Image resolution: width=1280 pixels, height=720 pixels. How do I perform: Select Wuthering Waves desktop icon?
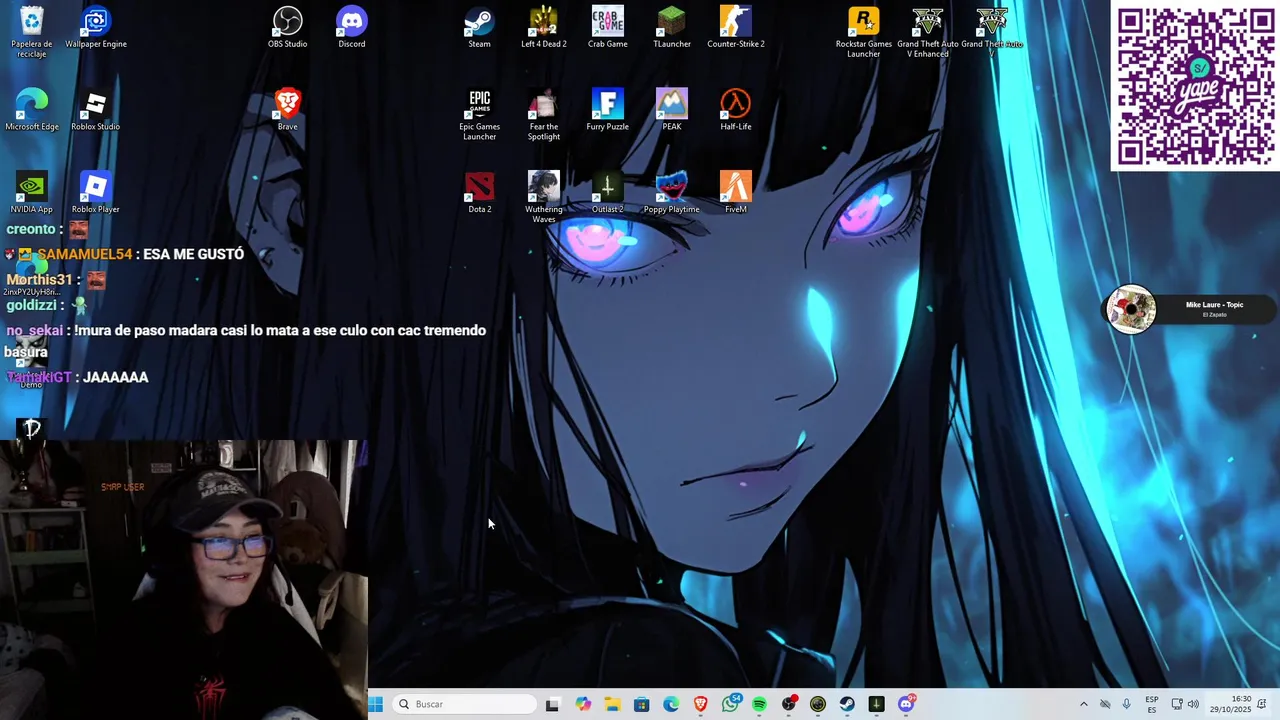pos(544,197)
